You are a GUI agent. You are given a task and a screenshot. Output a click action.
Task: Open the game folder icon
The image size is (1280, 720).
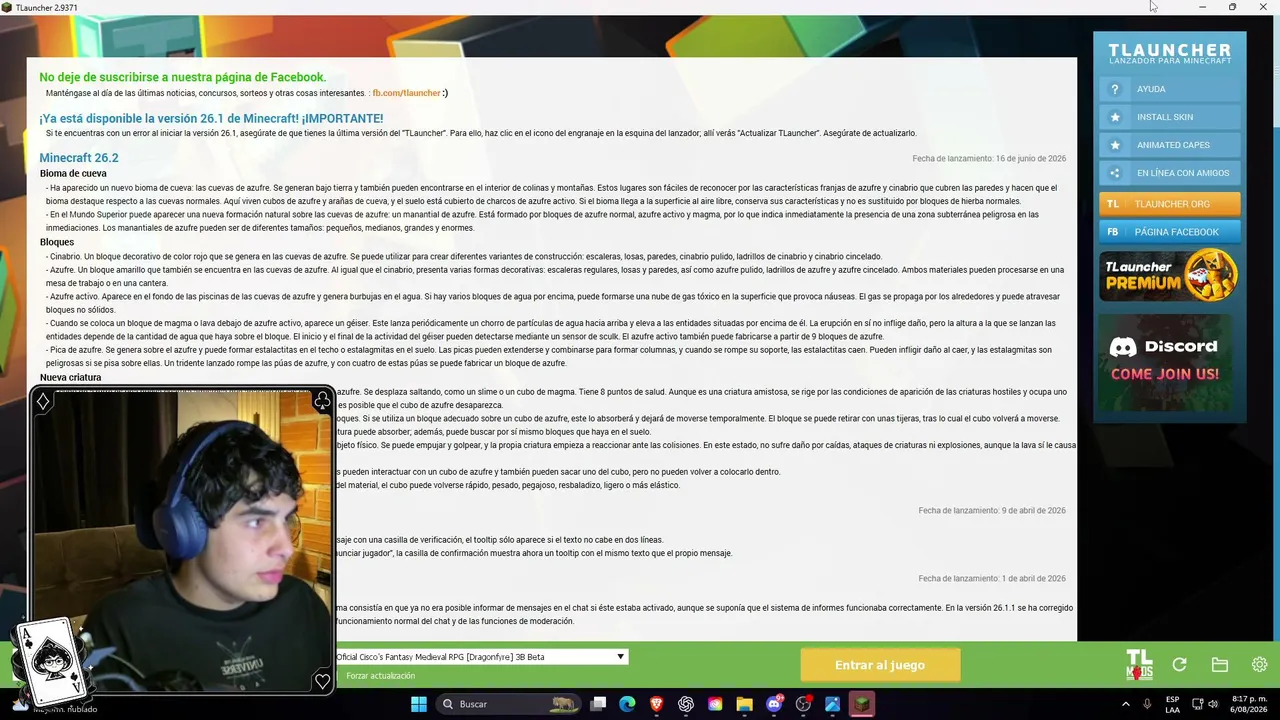click(x=1219, y=665)
